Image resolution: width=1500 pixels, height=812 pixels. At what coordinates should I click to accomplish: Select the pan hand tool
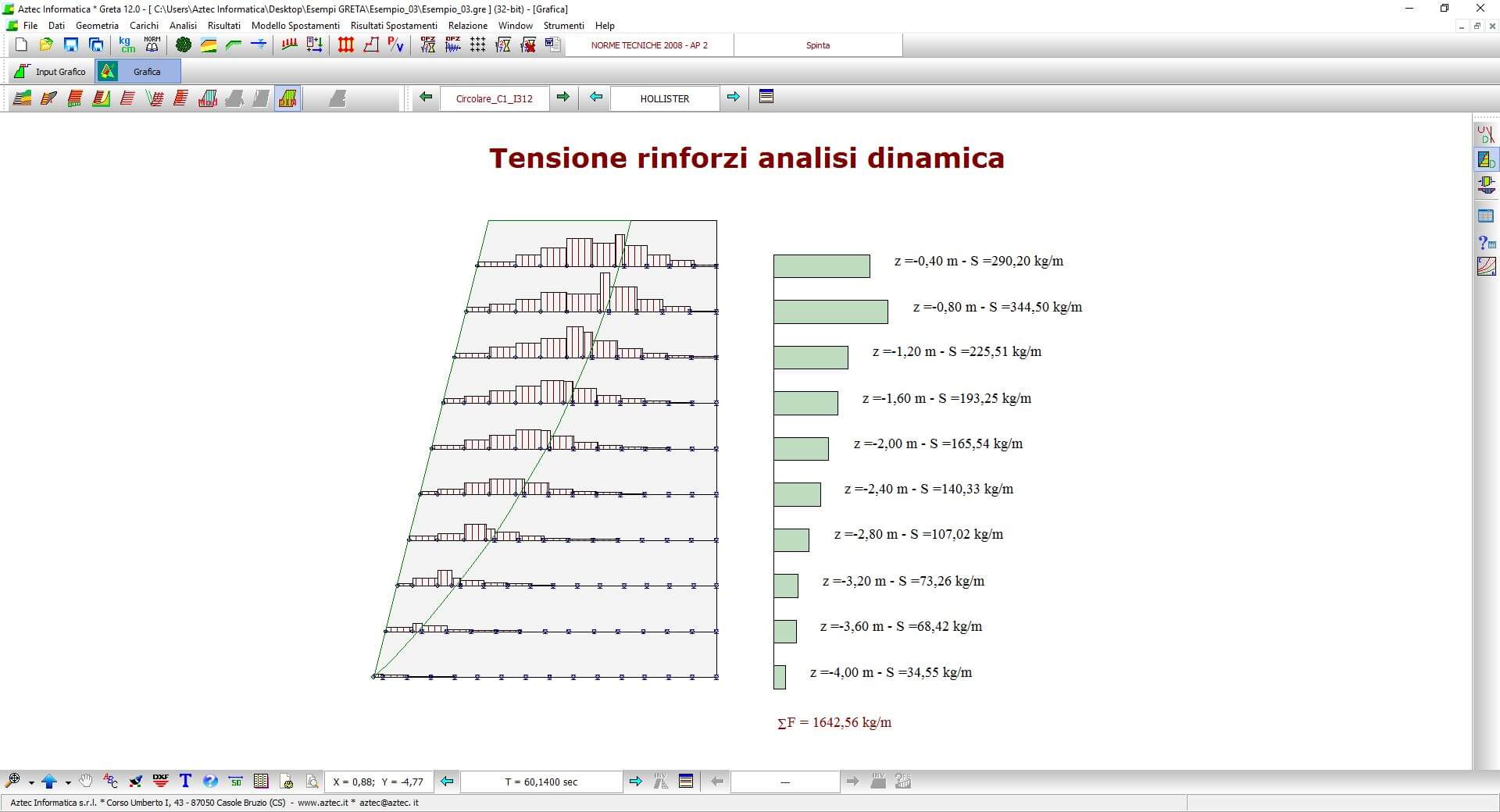coord(86,781)
